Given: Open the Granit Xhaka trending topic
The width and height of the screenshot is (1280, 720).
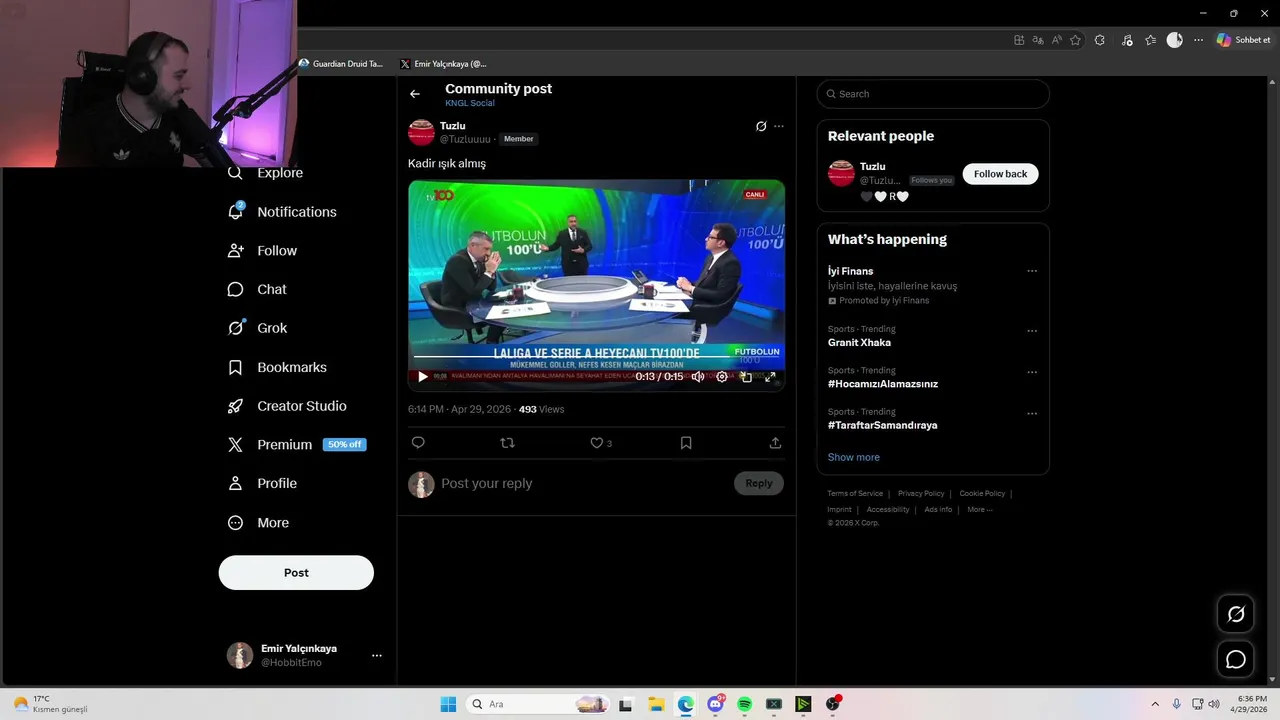Looking at the screenshot, I should click(859, 343).
